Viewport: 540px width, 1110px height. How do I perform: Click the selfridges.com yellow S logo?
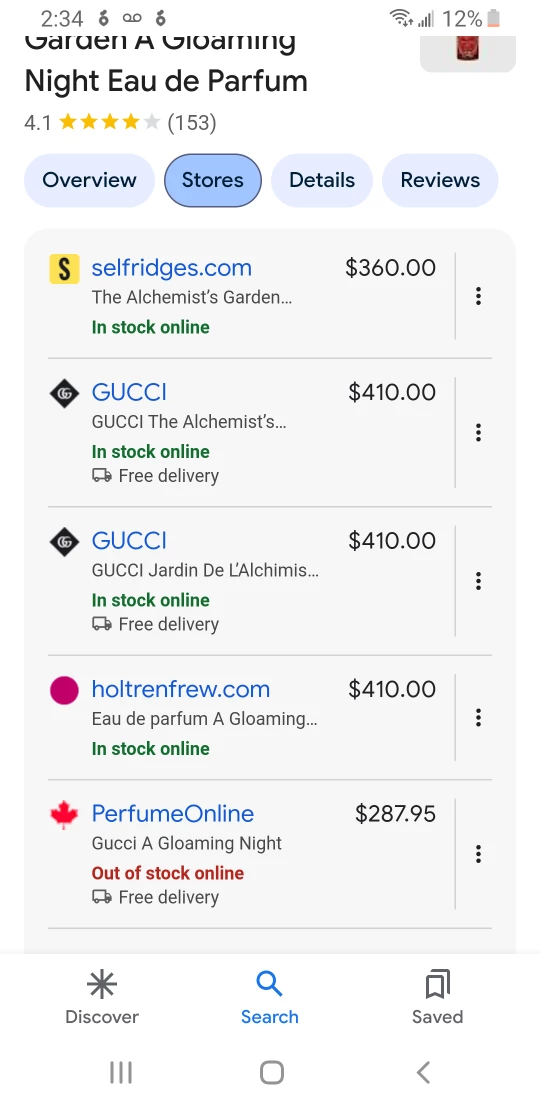point(64,269)
